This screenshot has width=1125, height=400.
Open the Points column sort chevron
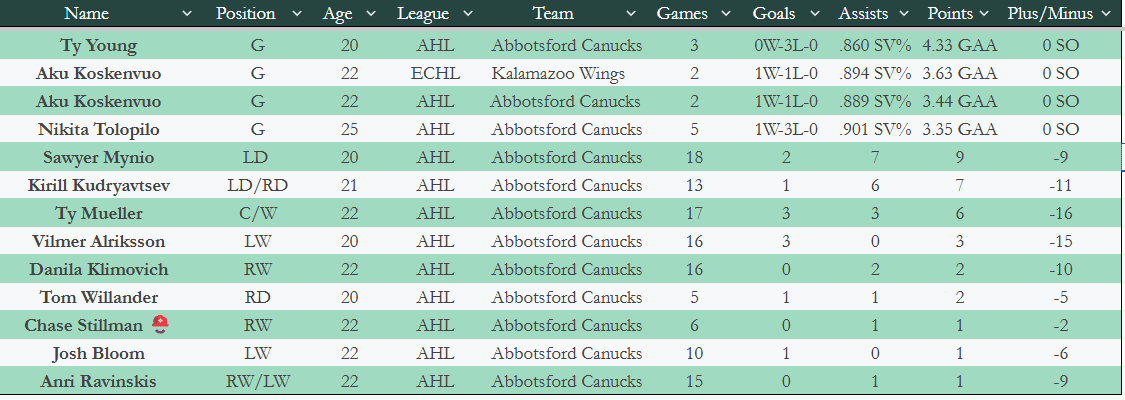(x=985, y=14)
